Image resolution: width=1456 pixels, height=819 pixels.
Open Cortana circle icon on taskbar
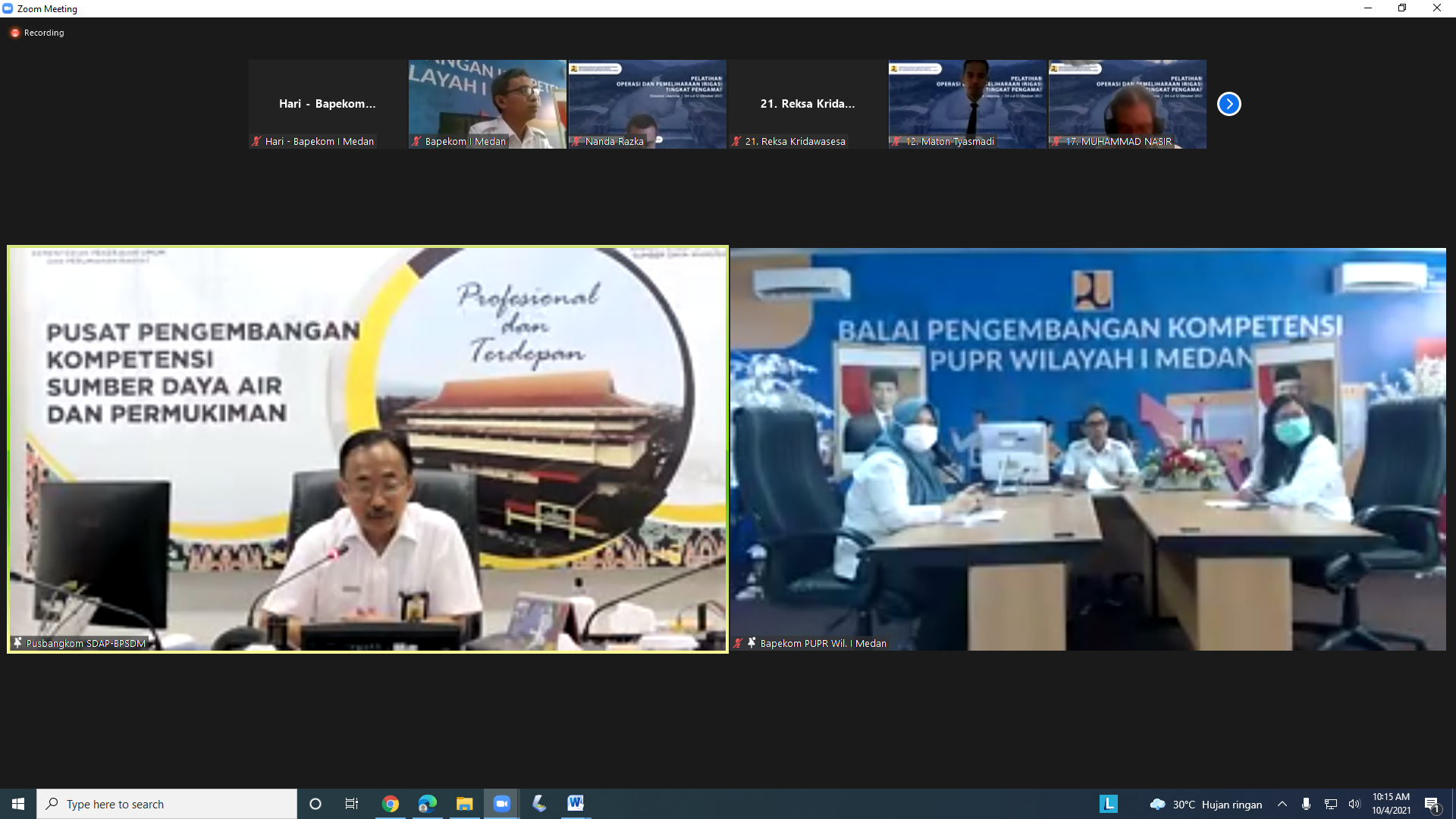[x=315, y=804]
